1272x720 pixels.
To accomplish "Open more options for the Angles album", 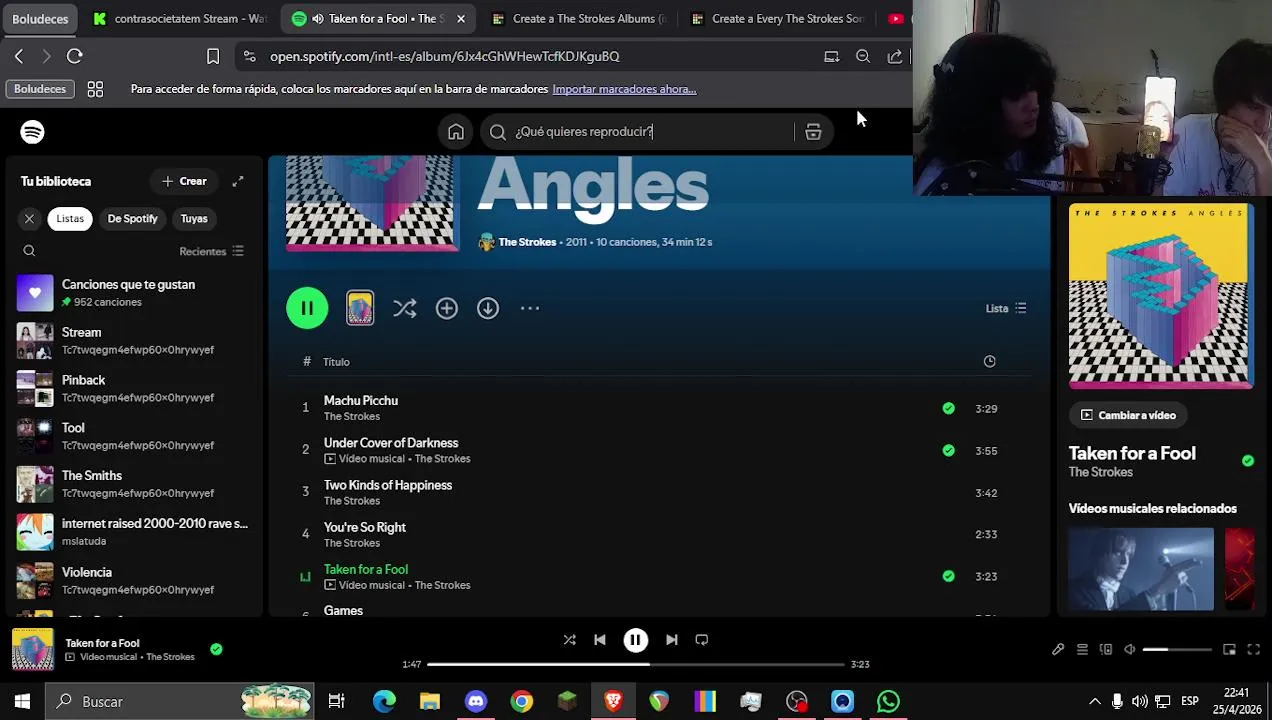I will pyautogui.click(x=530, y=308).
